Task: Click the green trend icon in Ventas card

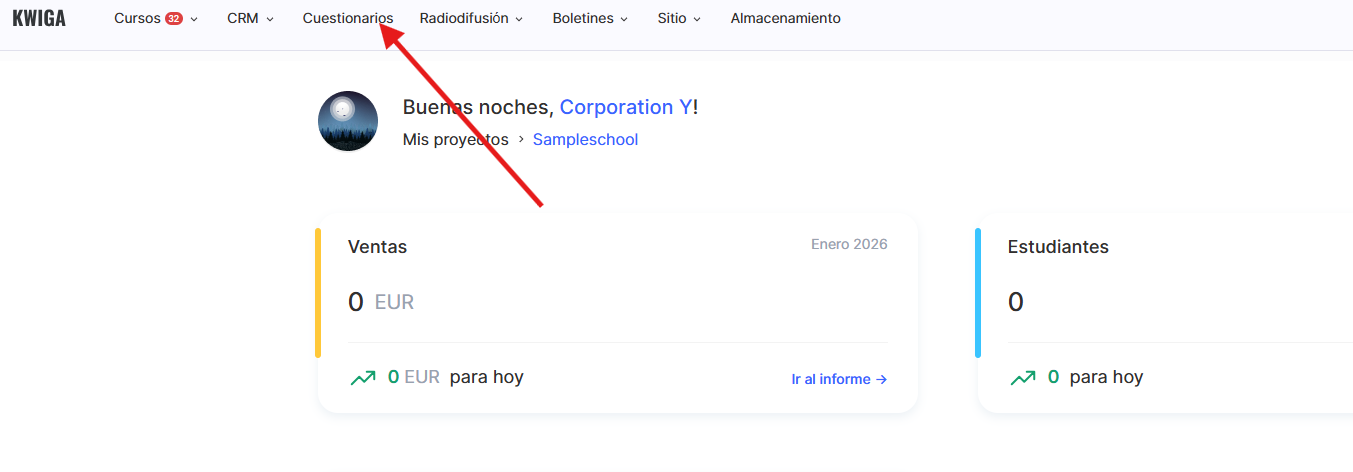Action: (x=363, y=378)
